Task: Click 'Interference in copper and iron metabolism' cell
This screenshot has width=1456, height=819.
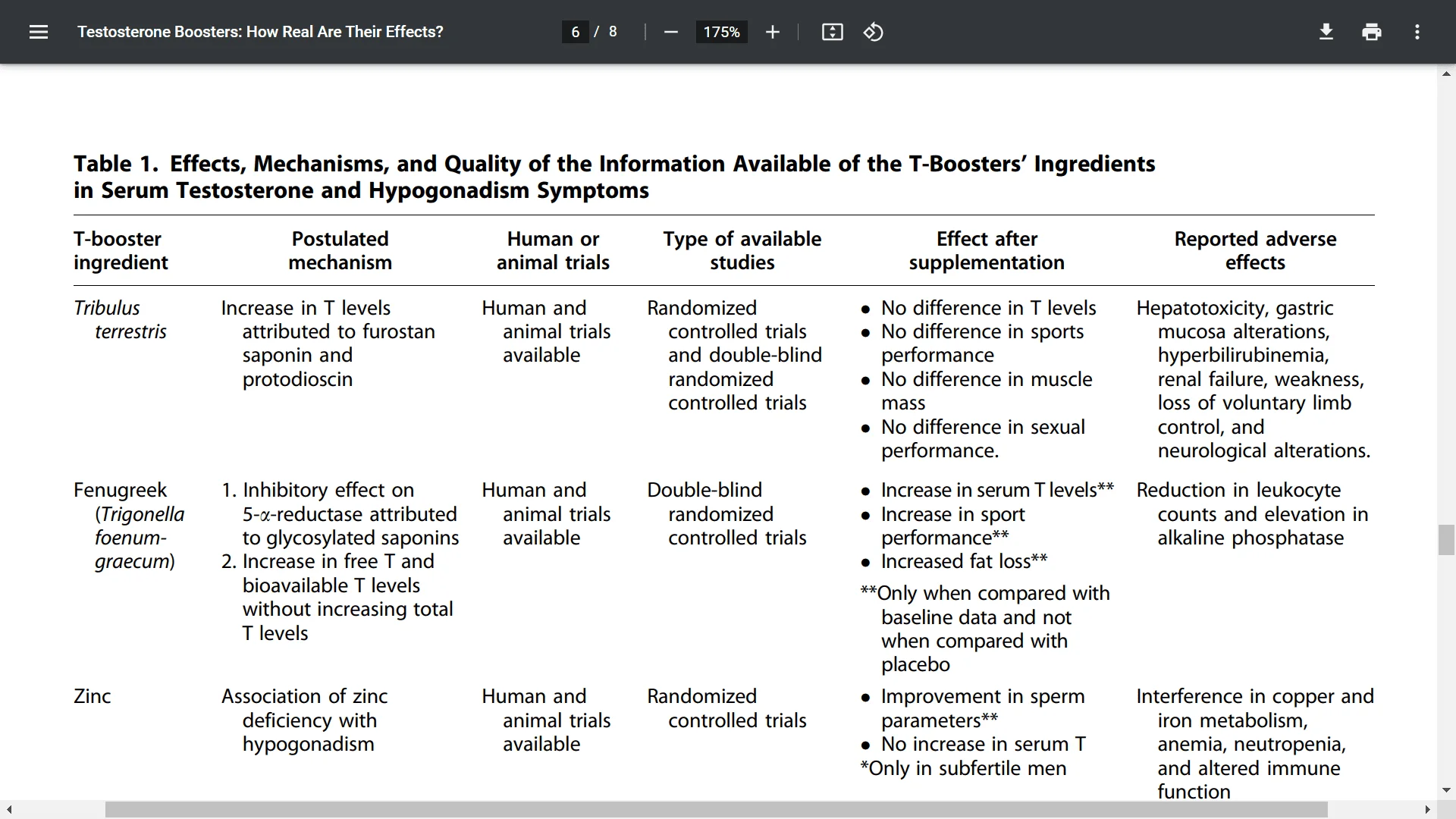Action: click(1255, 744)
